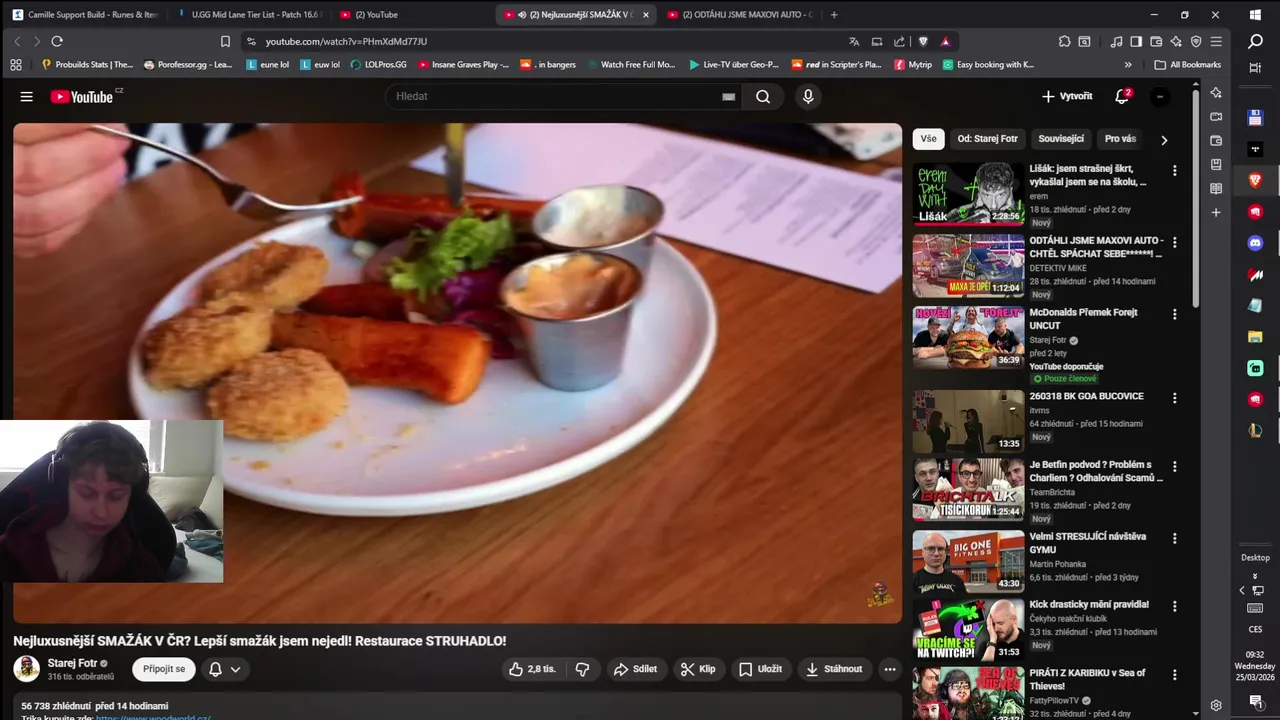The width and height of the screenshot is (1280, 720).
Task: Click the translate page icon in the address bar
Action: coord(854,41)
